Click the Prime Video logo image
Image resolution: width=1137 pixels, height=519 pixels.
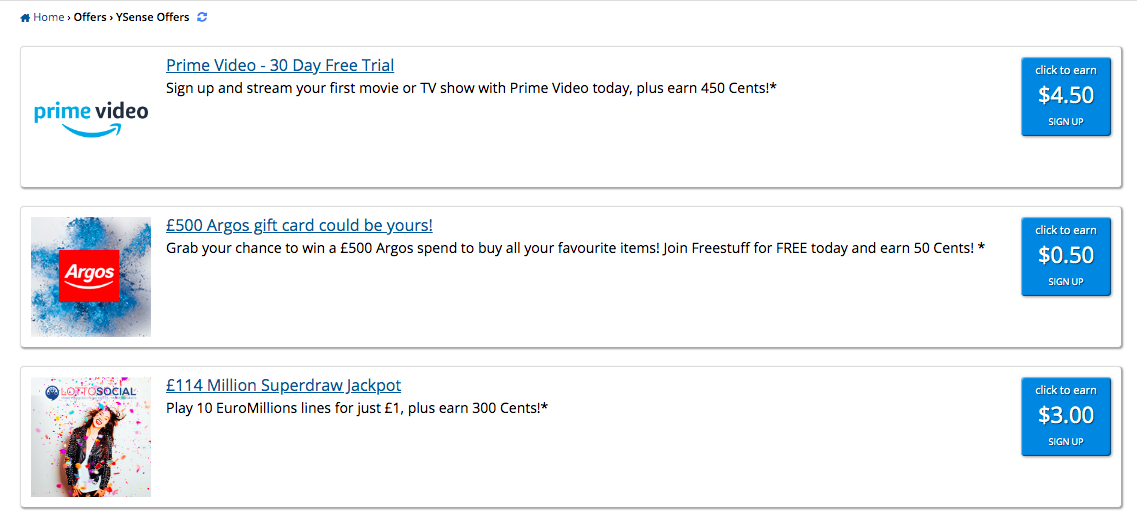(x=91, y=117)
